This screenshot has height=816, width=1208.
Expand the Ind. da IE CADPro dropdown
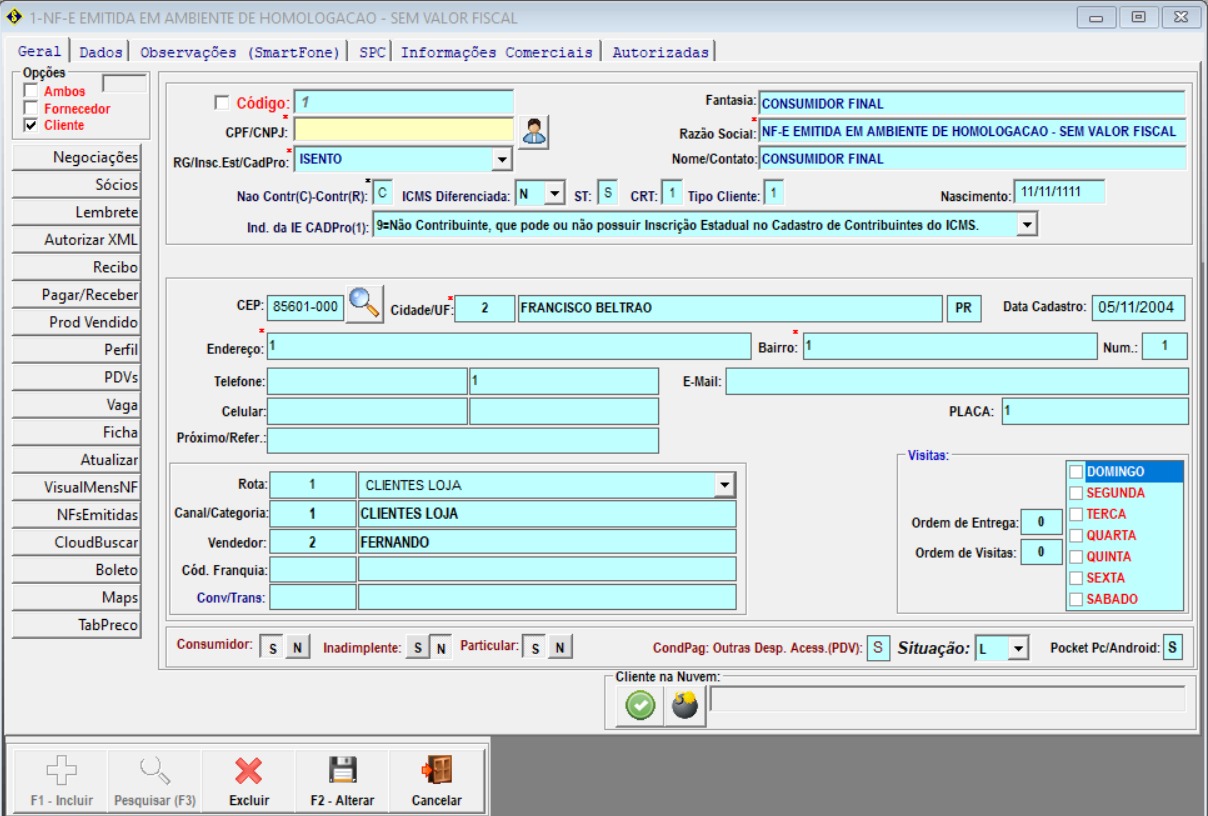1026,226
